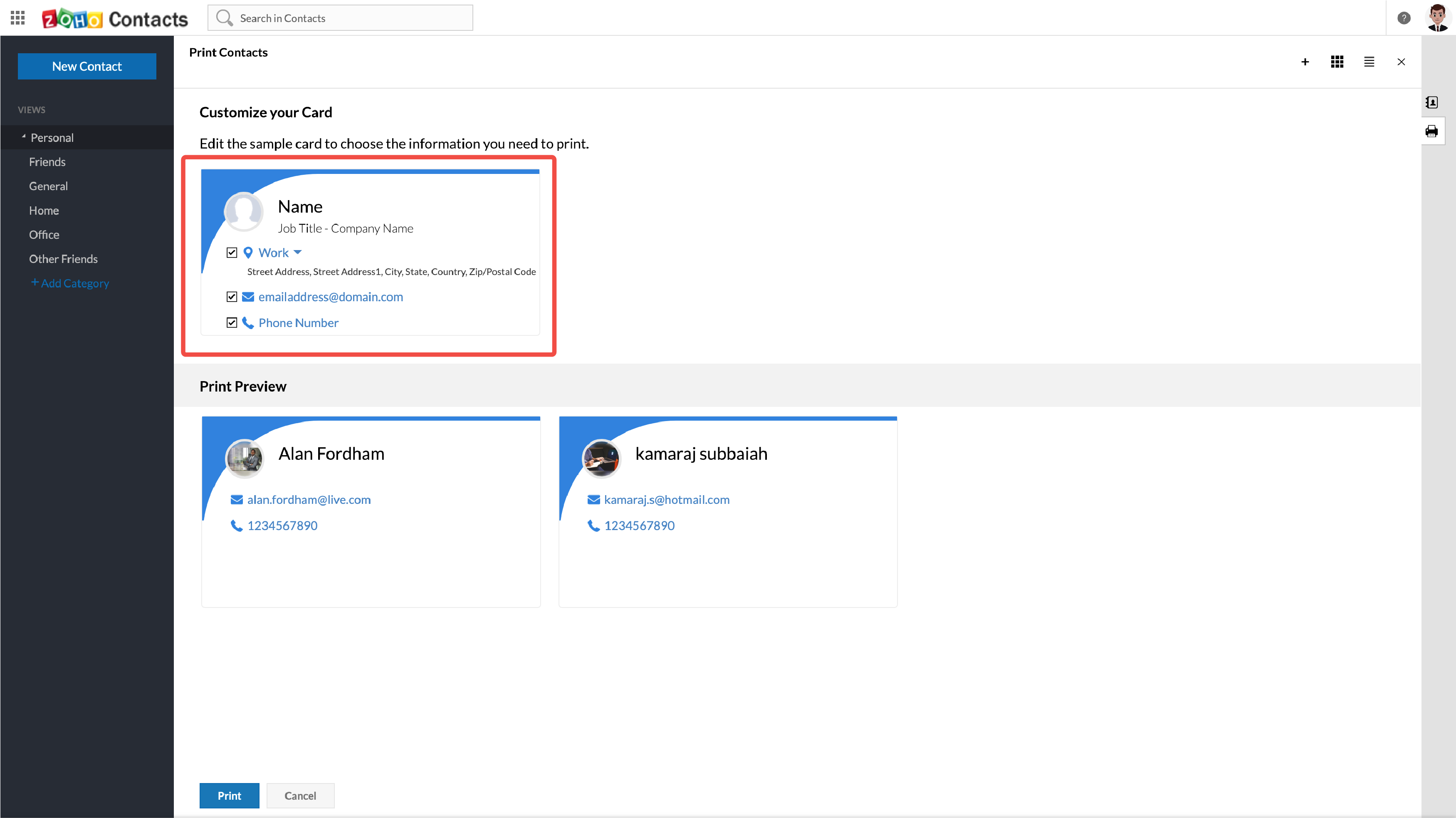Click the Cancel button

[300, 796]
